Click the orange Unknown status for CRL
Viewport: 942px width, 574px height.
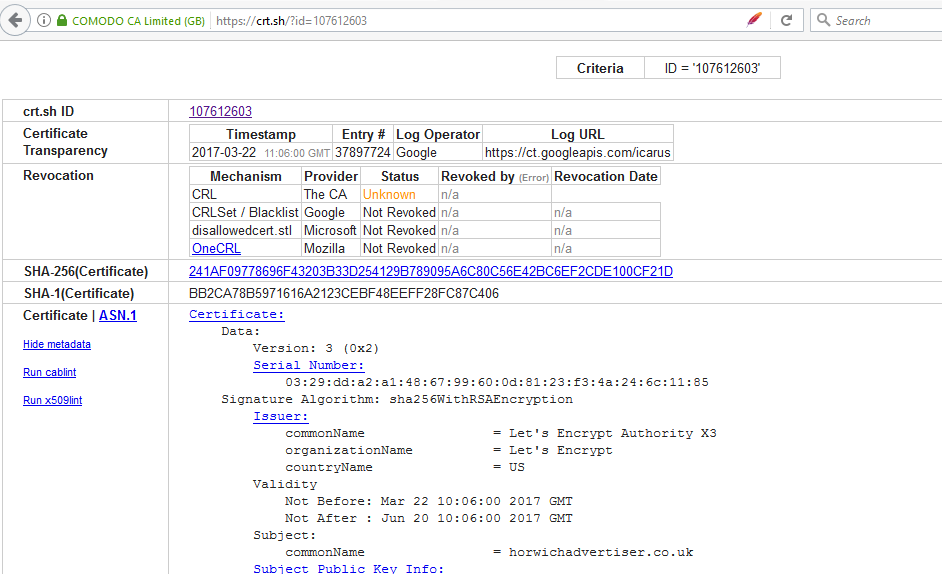coord(389,195)
